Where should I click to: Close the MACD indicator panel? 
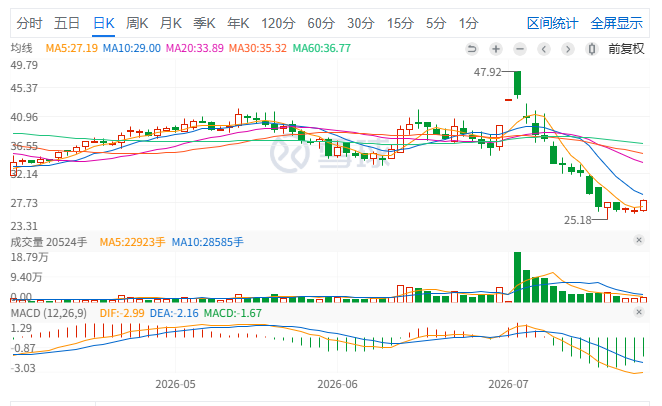639,312
